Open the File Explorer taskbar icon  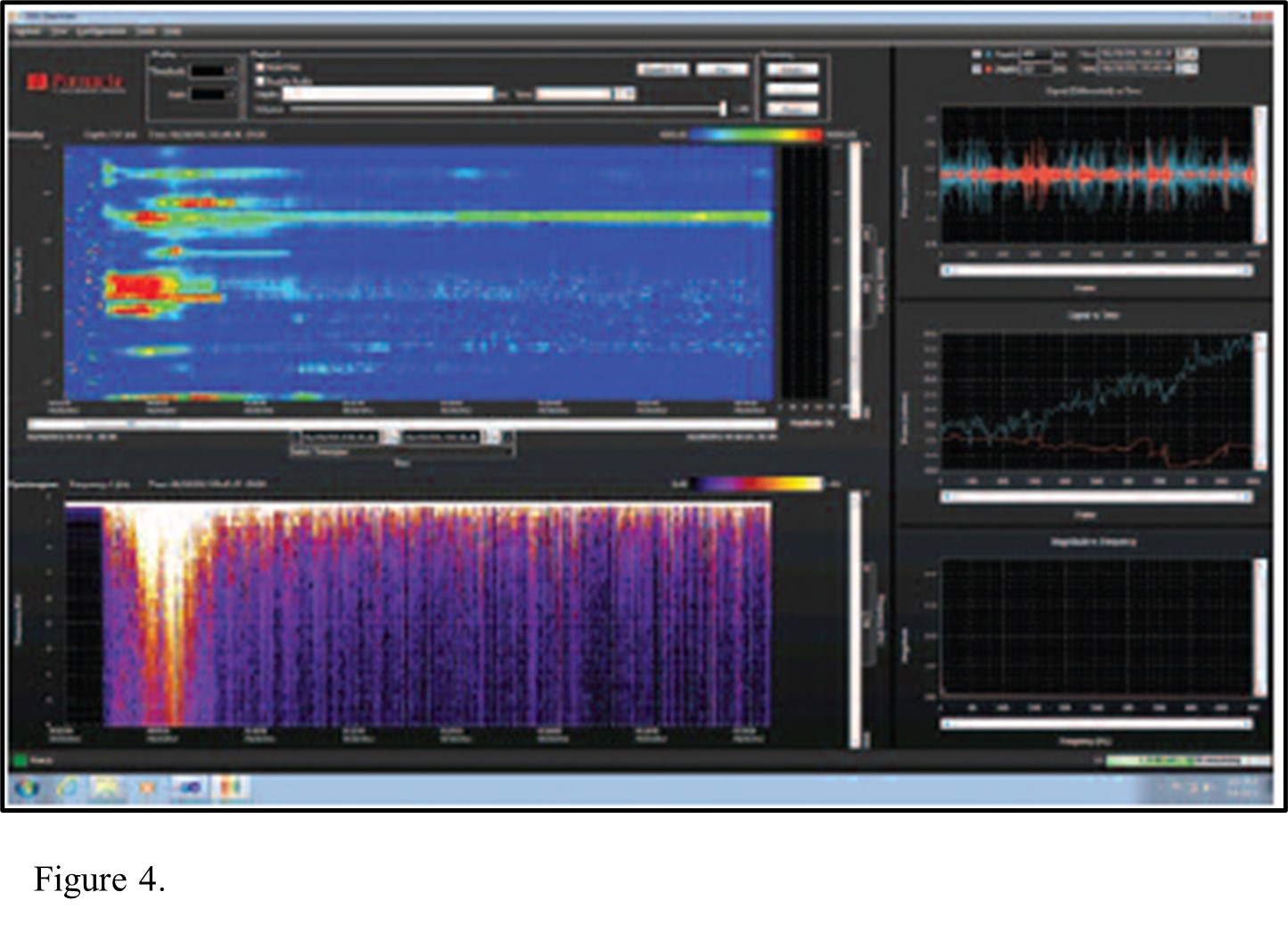click(107, 789)
